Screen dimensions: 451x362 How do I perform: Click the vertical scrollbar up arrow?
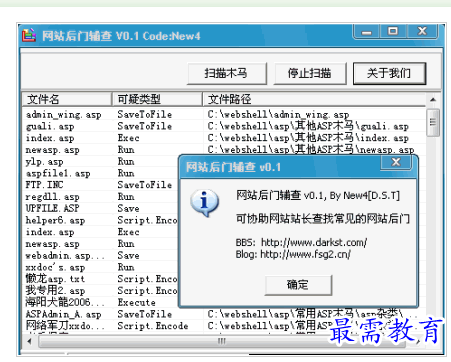pos(433,99)
